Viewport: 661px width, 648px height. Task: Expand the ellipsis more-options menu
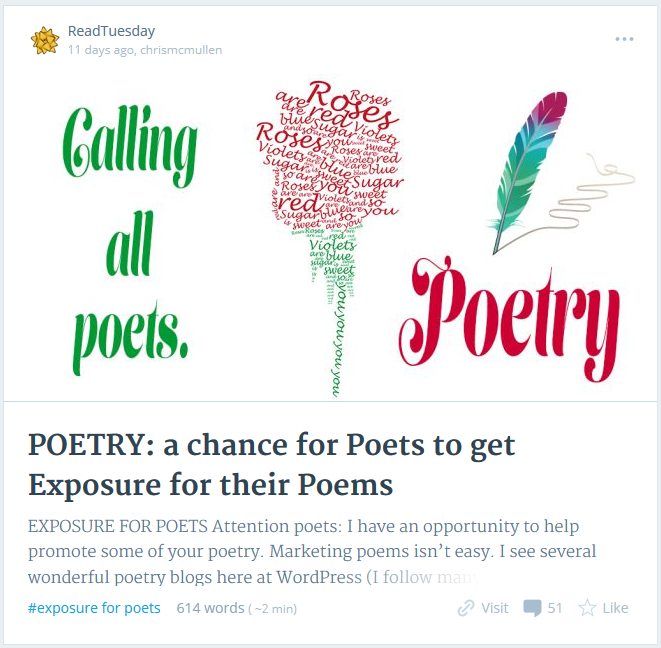pyautogui.click(x=625, y=39)
